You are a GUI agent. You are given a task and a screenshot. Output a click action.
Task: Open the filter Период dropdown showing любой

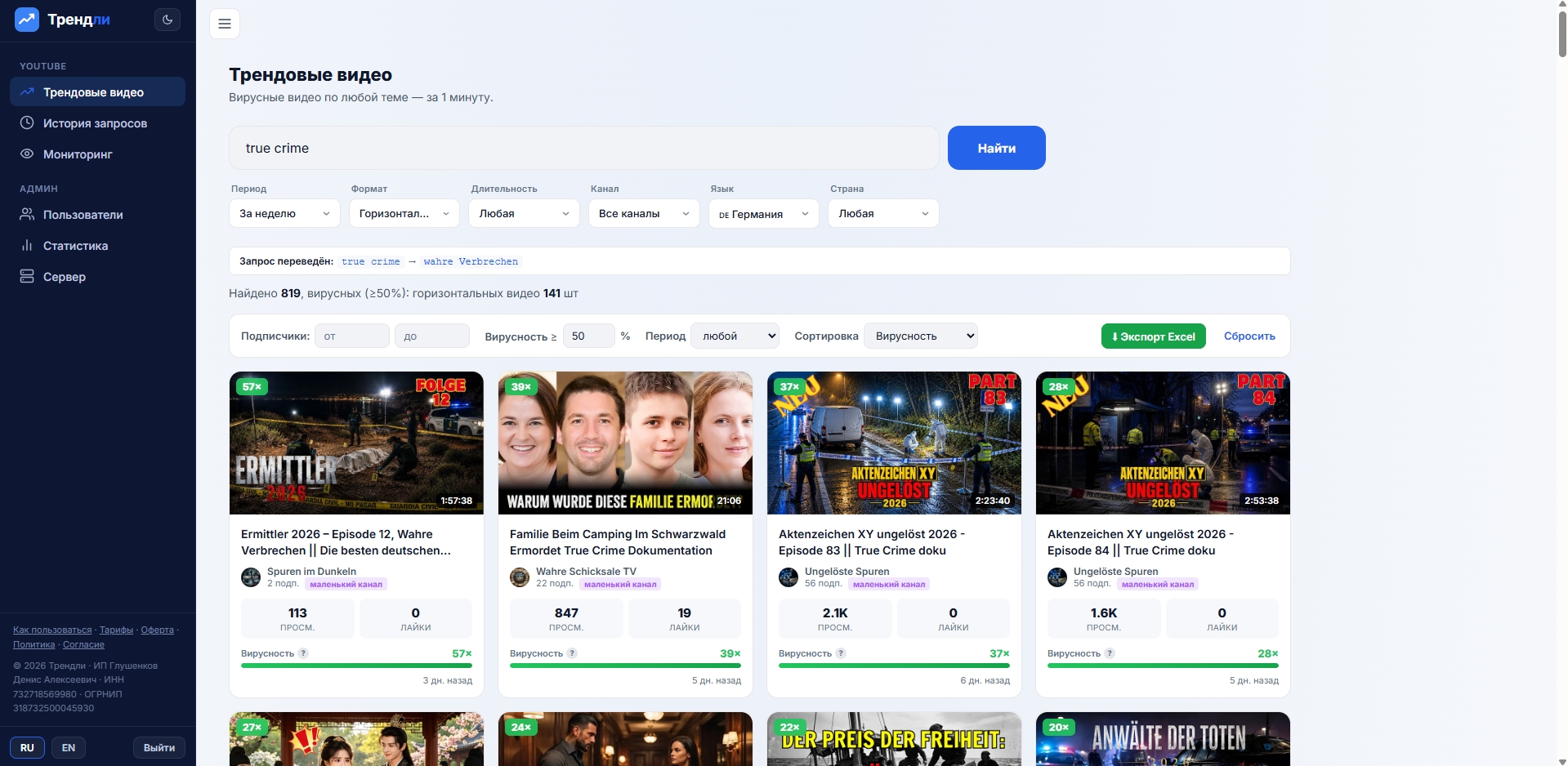(x=735, y=336)
